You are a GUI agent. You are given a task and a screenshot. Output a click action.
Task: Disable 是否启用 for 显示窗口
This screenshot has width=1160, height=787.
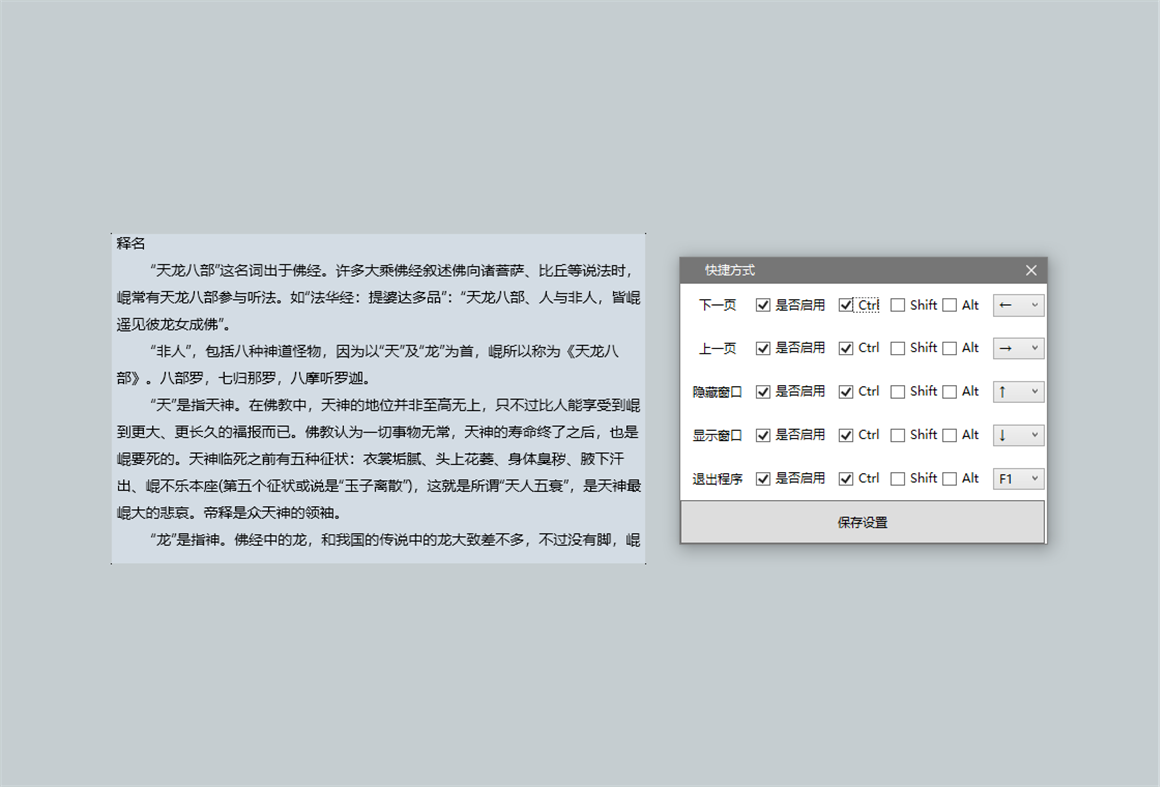click(x=764, y=435)
